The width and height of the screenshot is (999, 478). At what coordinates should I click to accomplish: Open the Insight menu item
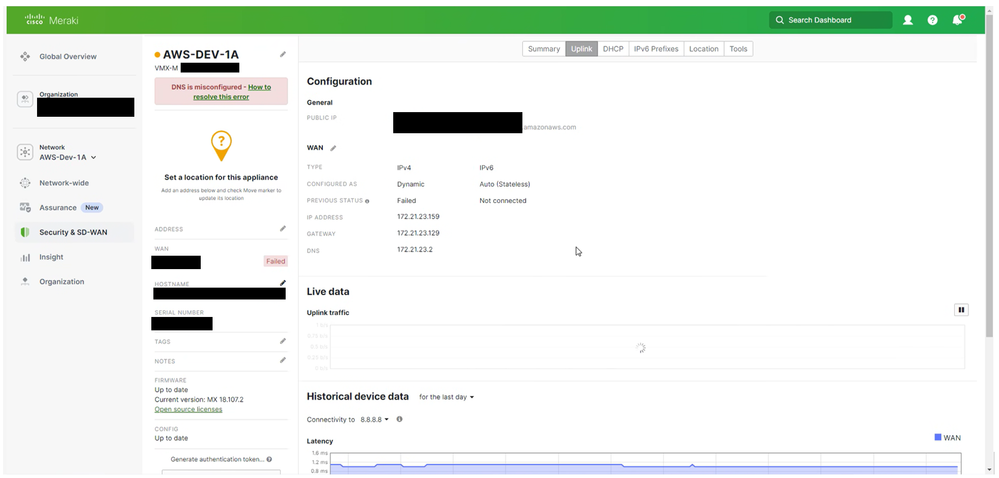(x=52, y=257)
